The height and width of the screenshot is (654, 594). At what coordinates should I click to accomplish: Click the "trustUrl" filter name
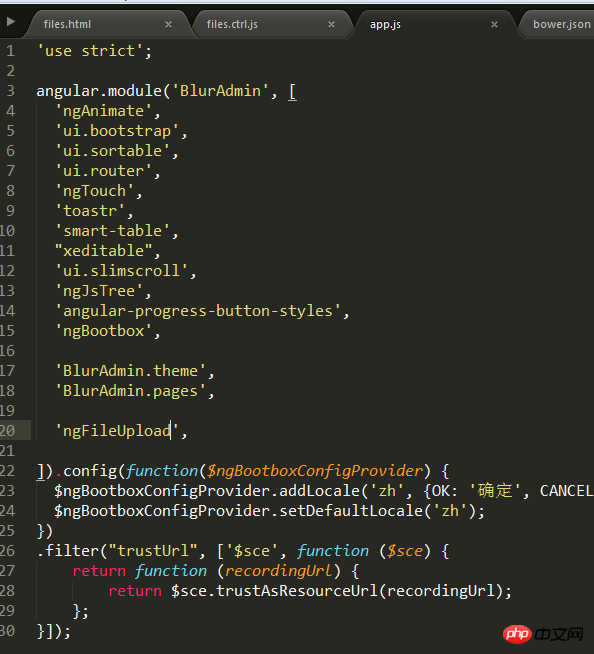point(153,551)
